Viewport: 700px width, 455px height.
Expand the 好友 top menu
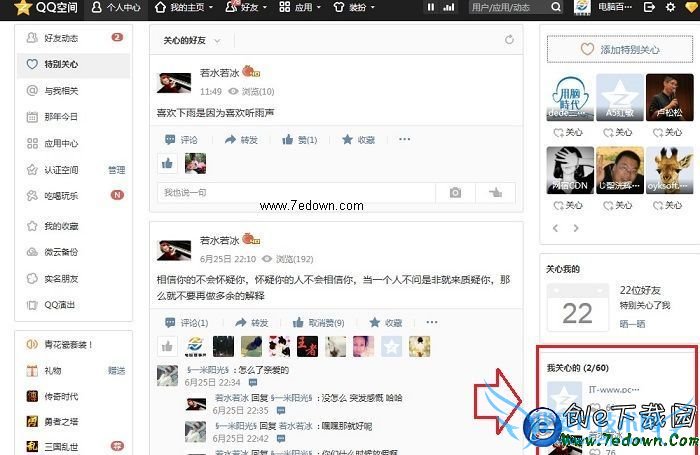coord(246,8)
